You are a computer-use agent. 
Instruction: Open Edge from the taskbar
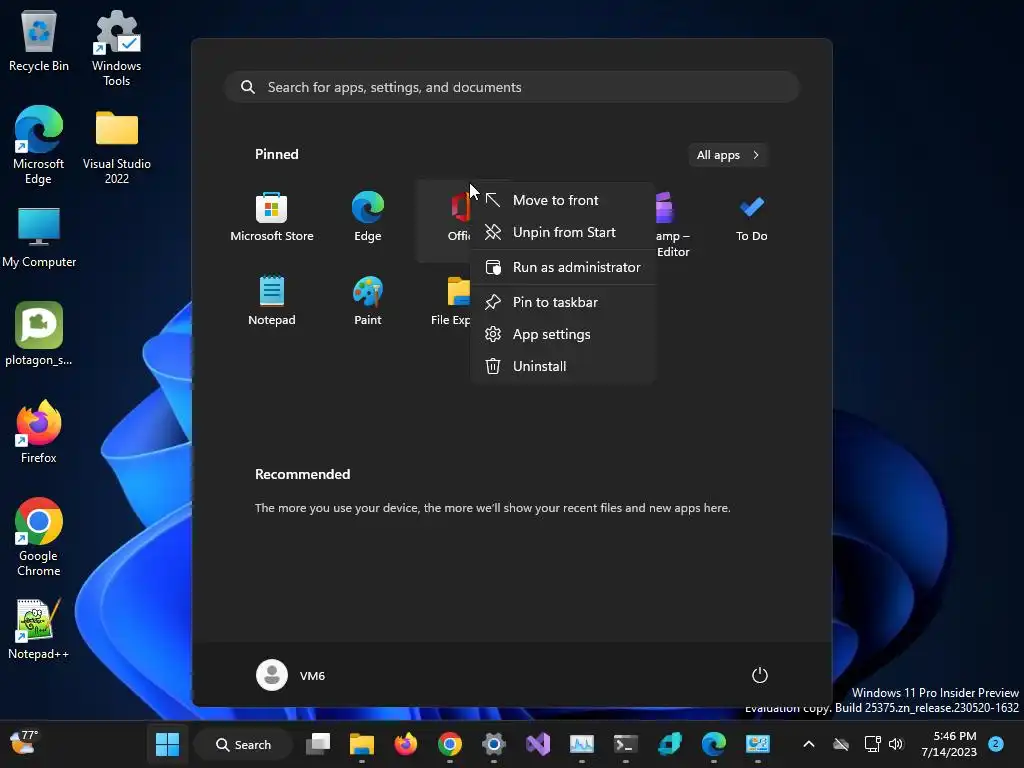coord(714,744)
